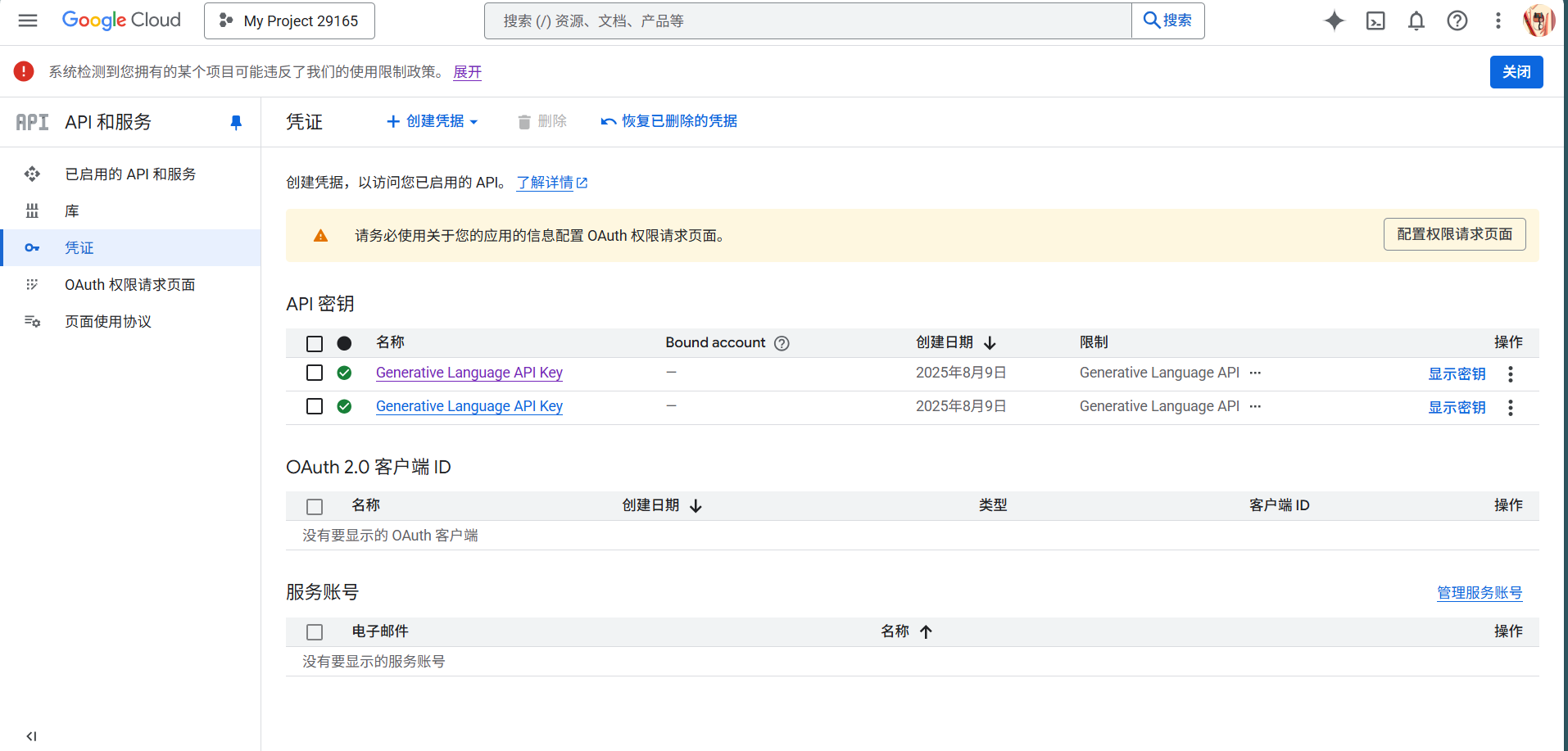Screen dimensions: 1568x751
Task: Open the notifications bell
Action: click(x=1416, y=20)
